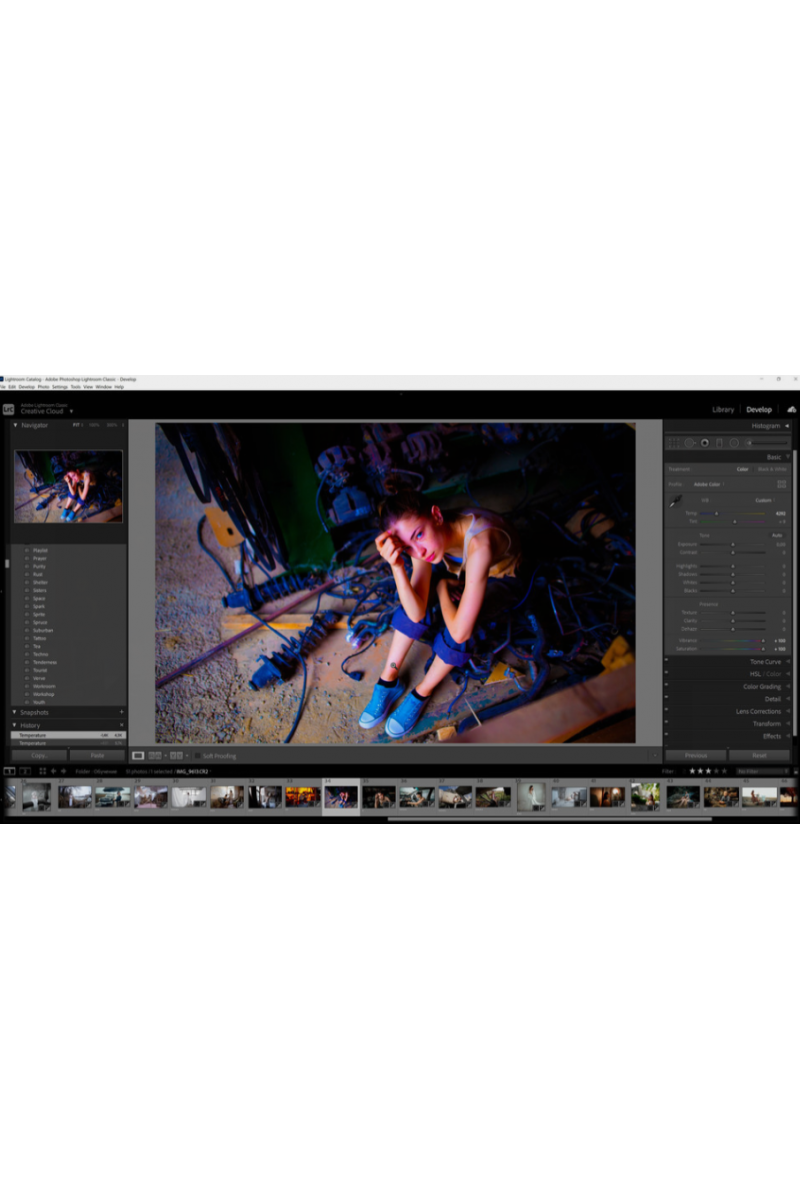Click the Reset button

click(x=759, y=756)
